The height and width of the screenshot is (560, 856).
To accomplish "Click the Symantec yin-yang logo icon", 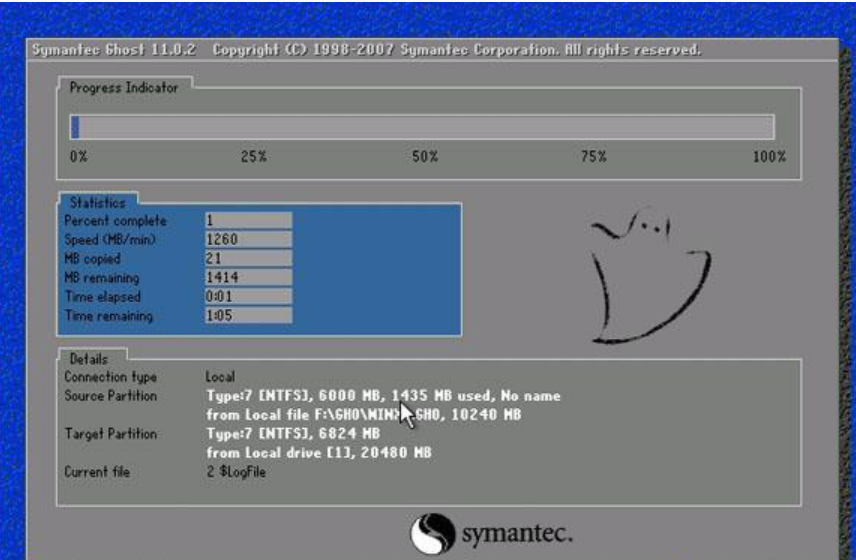I will click(433, 533).
